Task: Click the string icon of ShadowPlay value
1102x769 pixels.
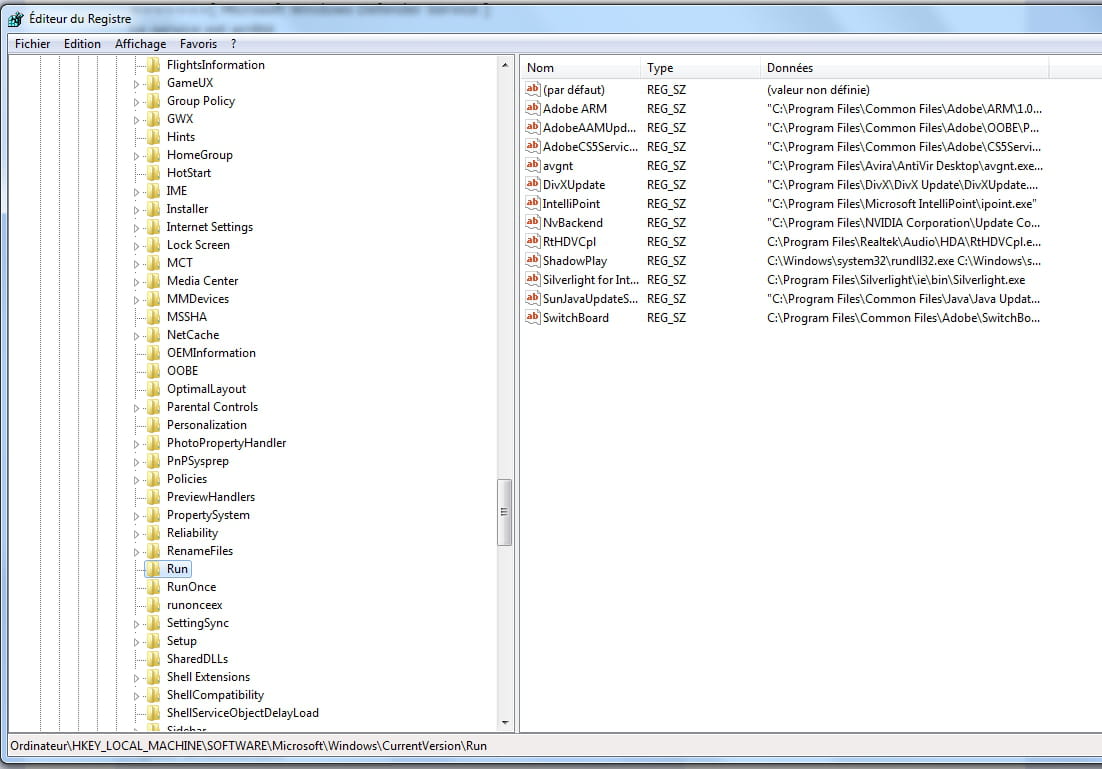Action: click(533, 260)
